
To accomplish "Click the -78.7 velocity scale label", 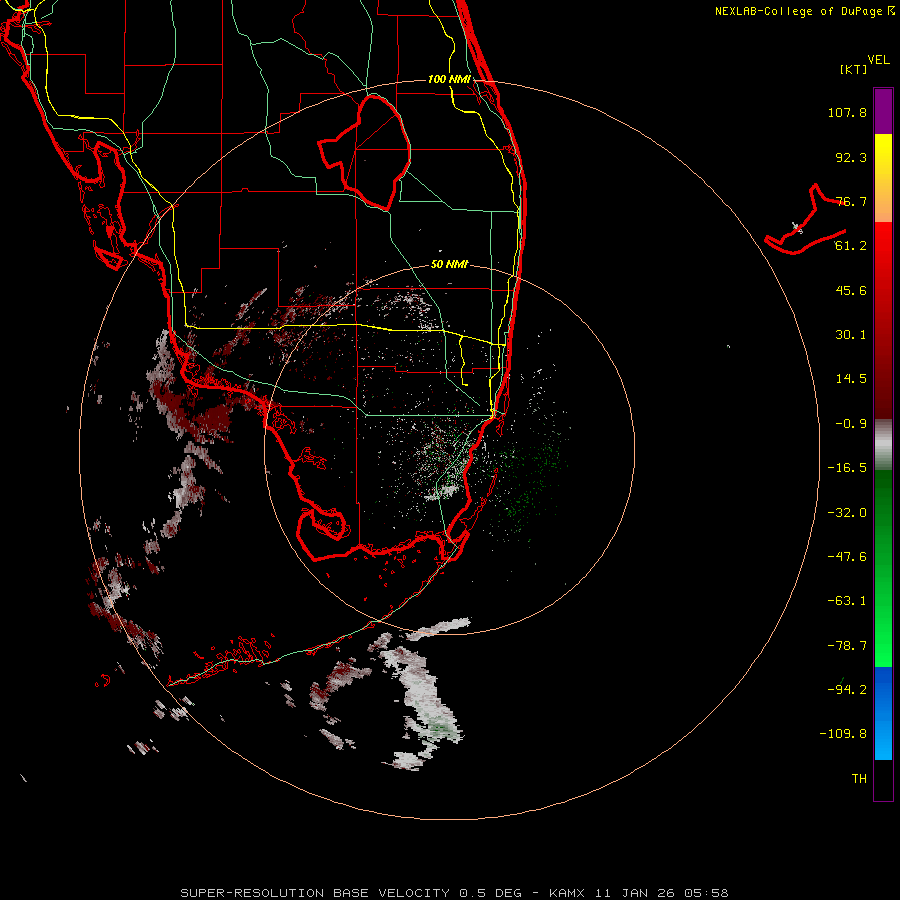I will pos(847,646).
